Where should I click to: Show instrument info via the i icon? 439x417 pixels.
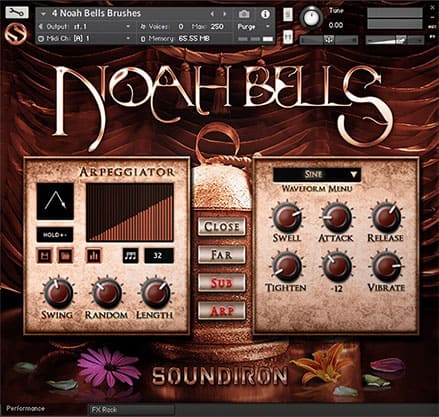pyautogui.click(x=265, y=14)
